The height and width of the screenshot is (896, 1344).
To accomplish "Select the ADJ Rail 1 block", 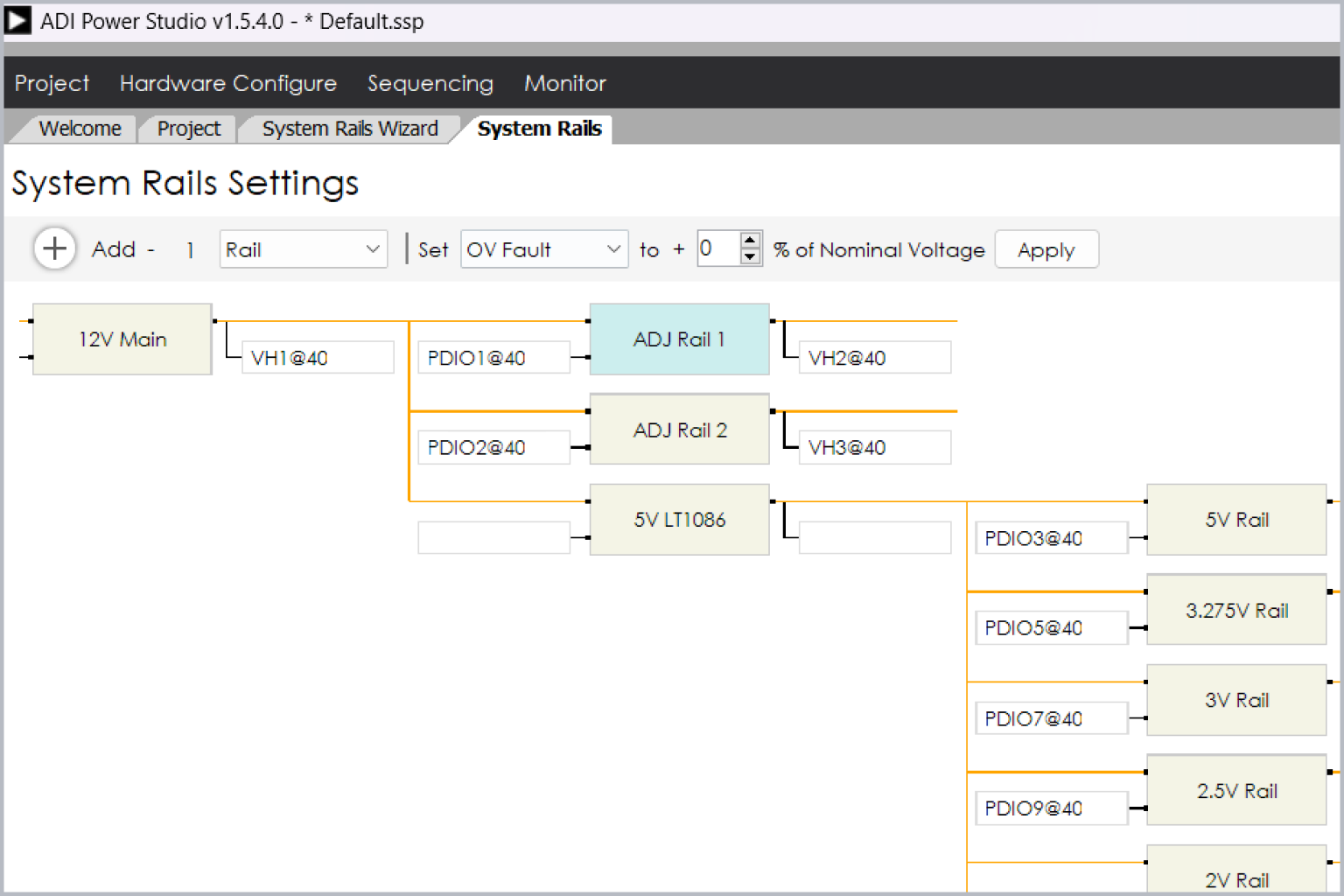I will tap(679, 339).
